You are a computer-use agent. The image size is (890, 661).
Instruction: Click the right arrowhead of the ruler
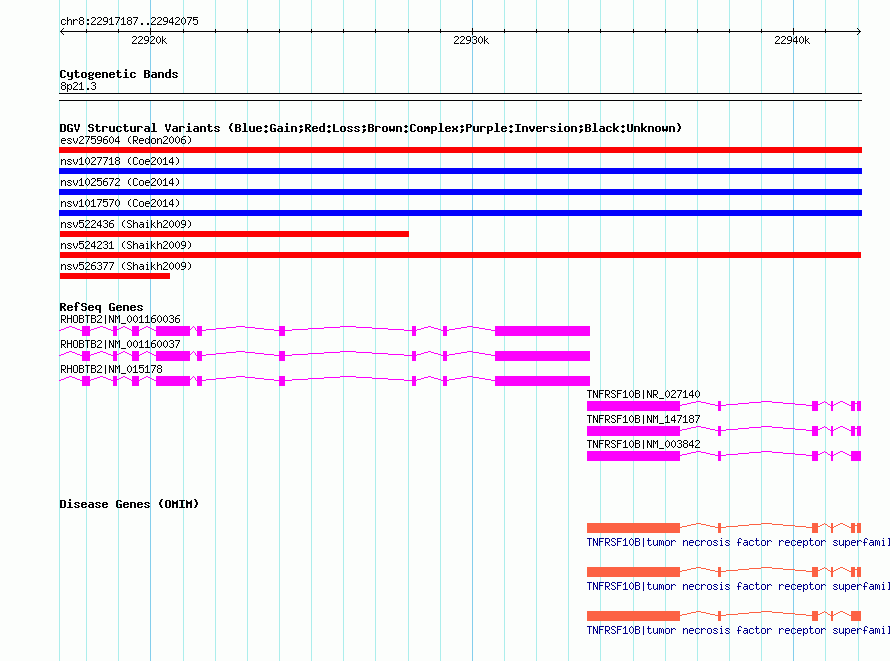click(859, 32)
